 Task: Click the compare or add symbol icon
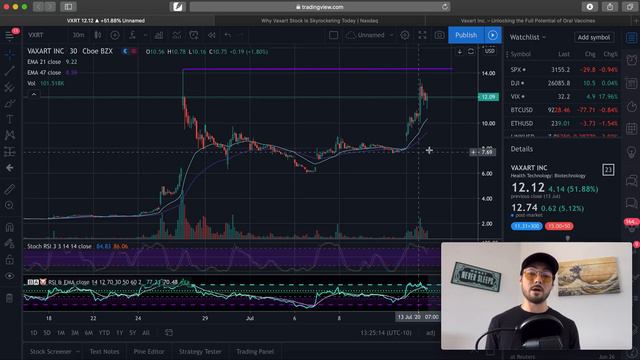[115, 36]
